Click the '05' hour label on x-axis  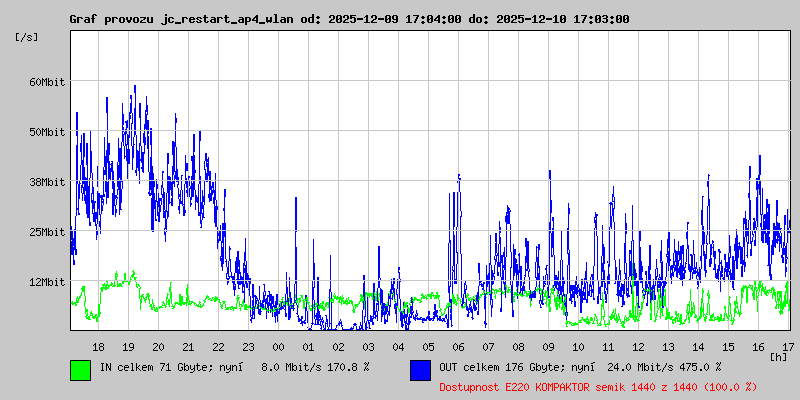pyautogui.click(x=429, y=347)
